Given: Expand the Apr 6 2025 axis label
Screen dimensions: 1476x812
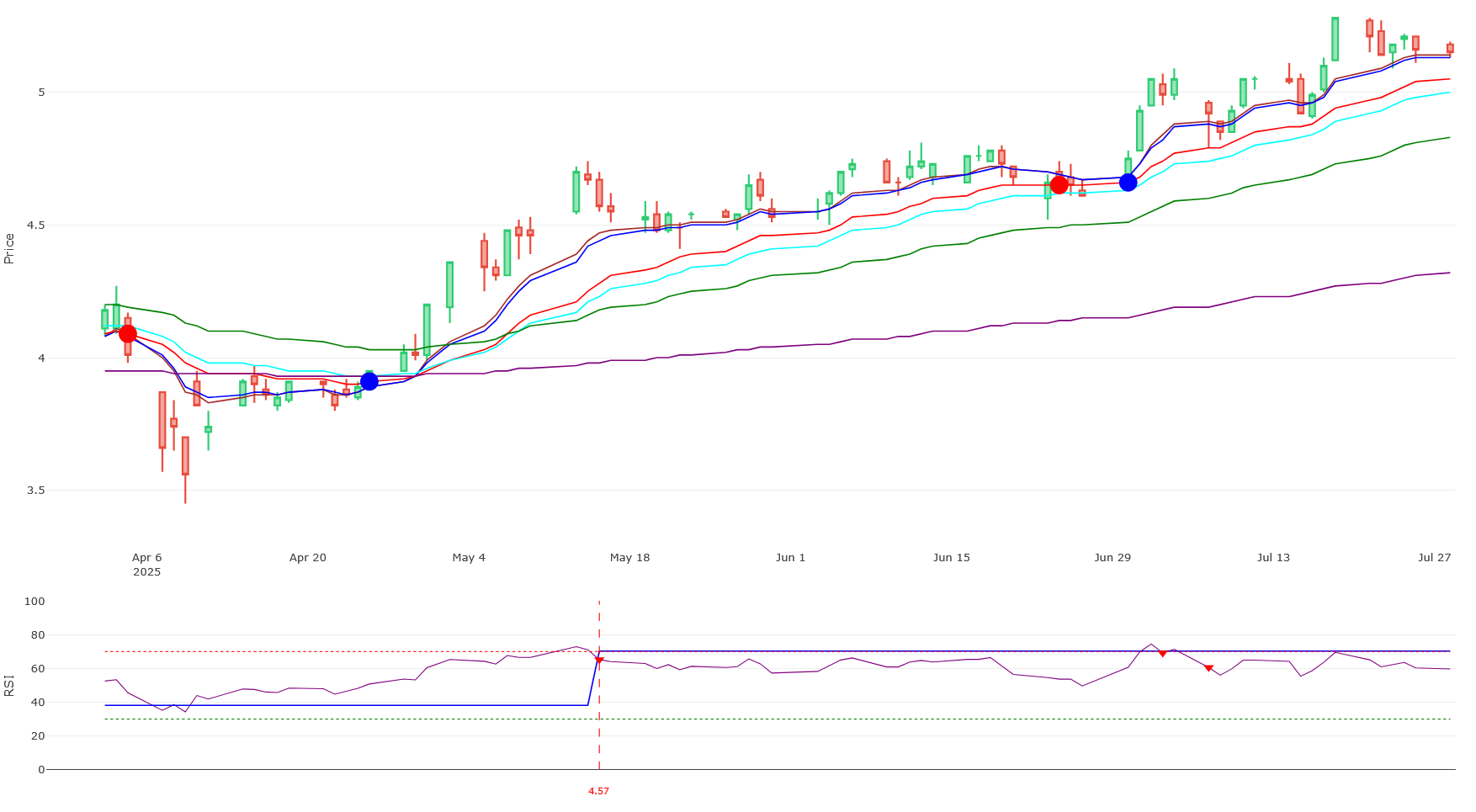Looking at the screenshot, I should pos(147,564).
